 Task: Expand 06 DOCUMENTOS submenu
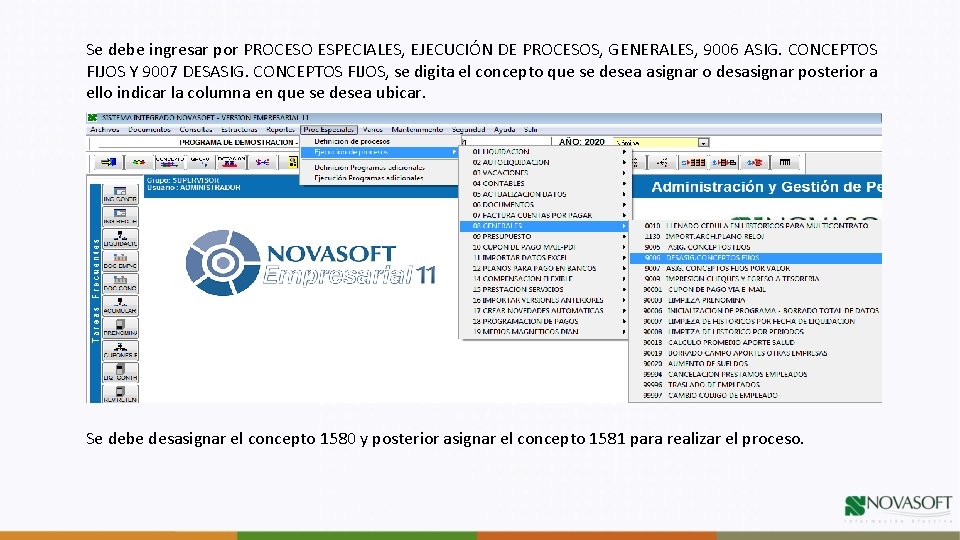pos(544,204)
